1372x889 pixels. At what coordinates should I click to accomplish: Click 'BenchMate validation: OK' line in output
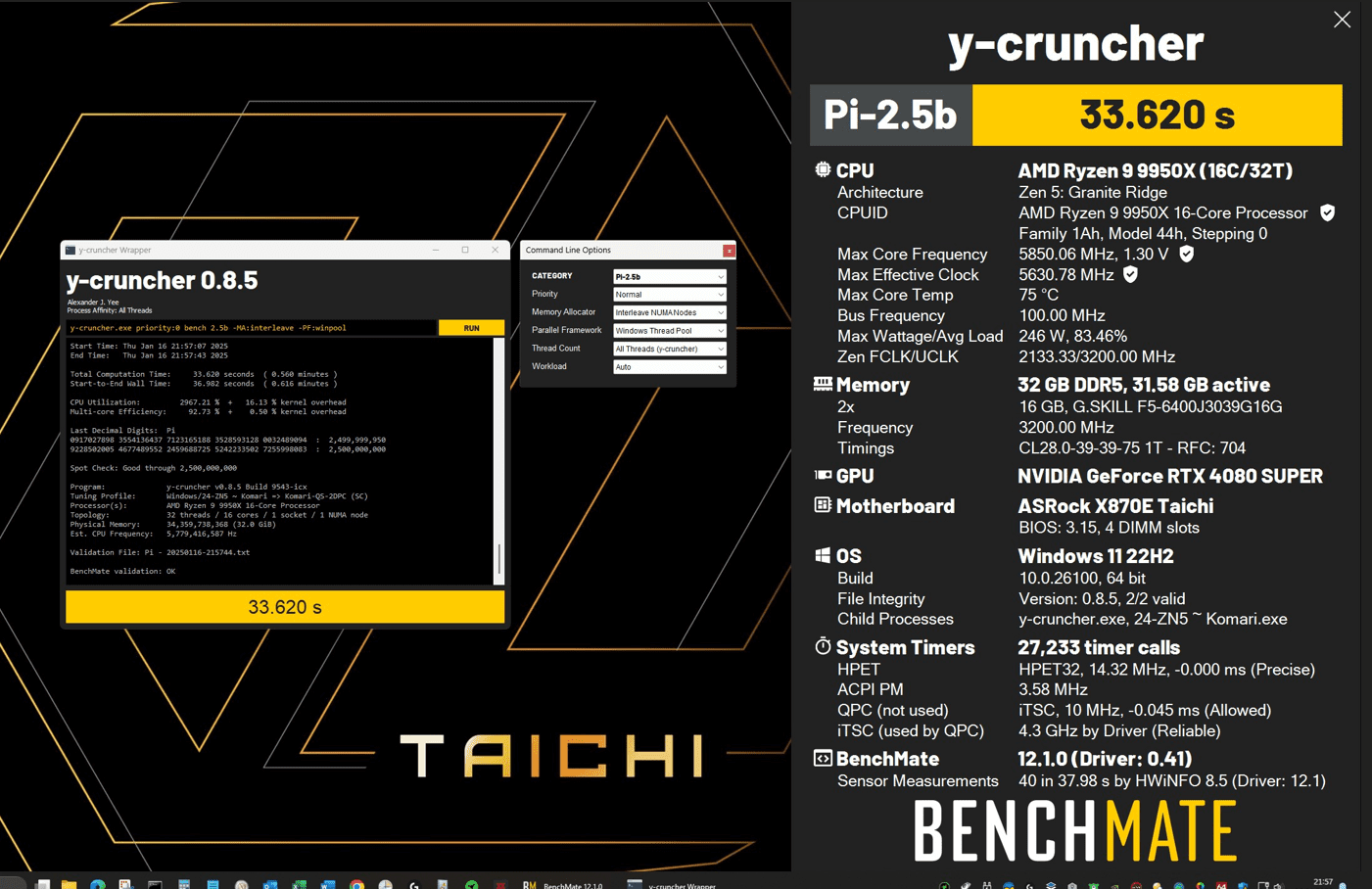122,571
